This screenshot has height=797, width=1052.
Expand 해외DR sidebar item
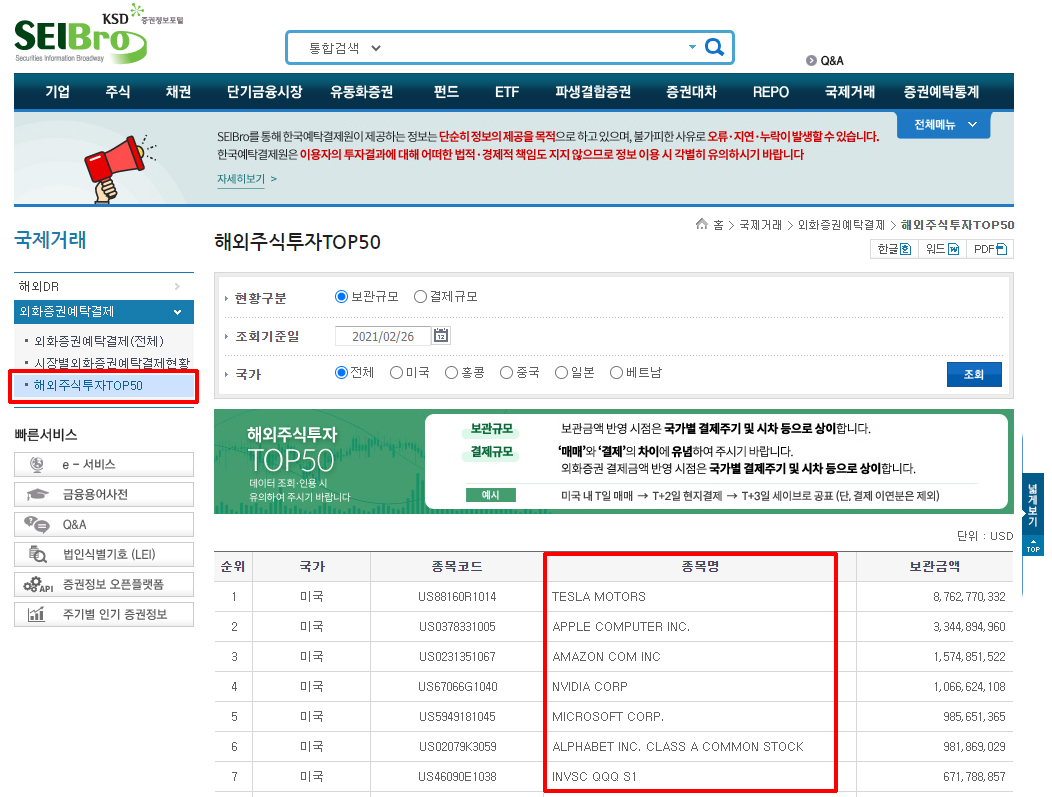(x=104, y=286)
